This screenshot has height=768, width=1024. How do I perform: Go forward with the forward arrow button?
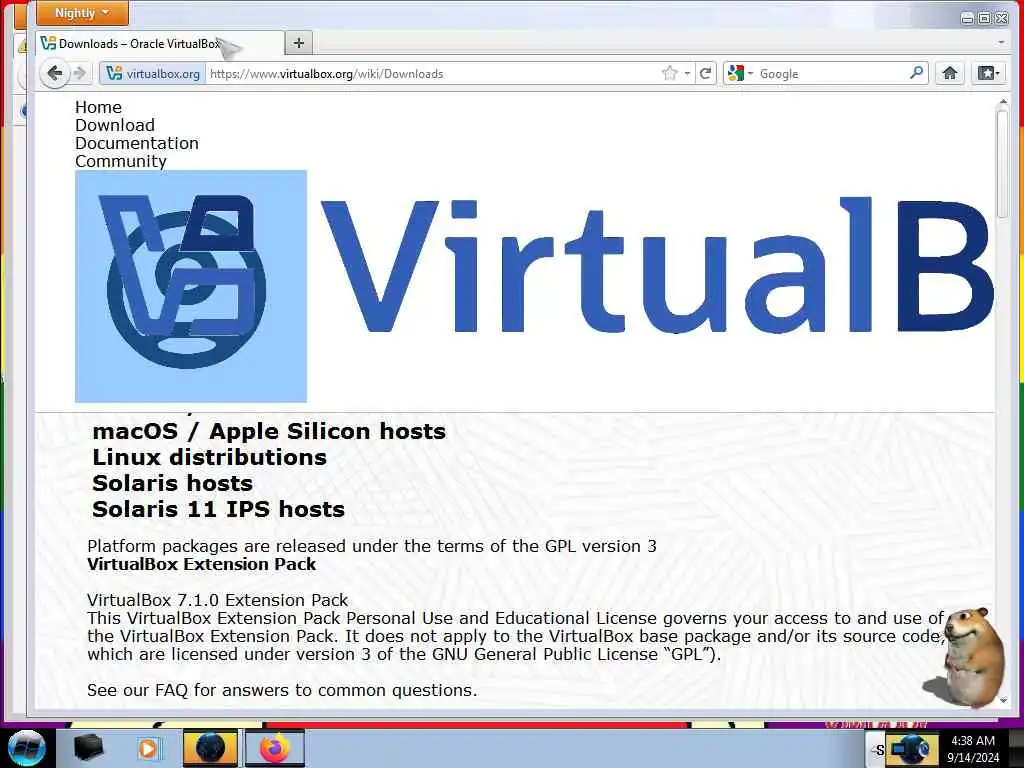coord(80,73)
